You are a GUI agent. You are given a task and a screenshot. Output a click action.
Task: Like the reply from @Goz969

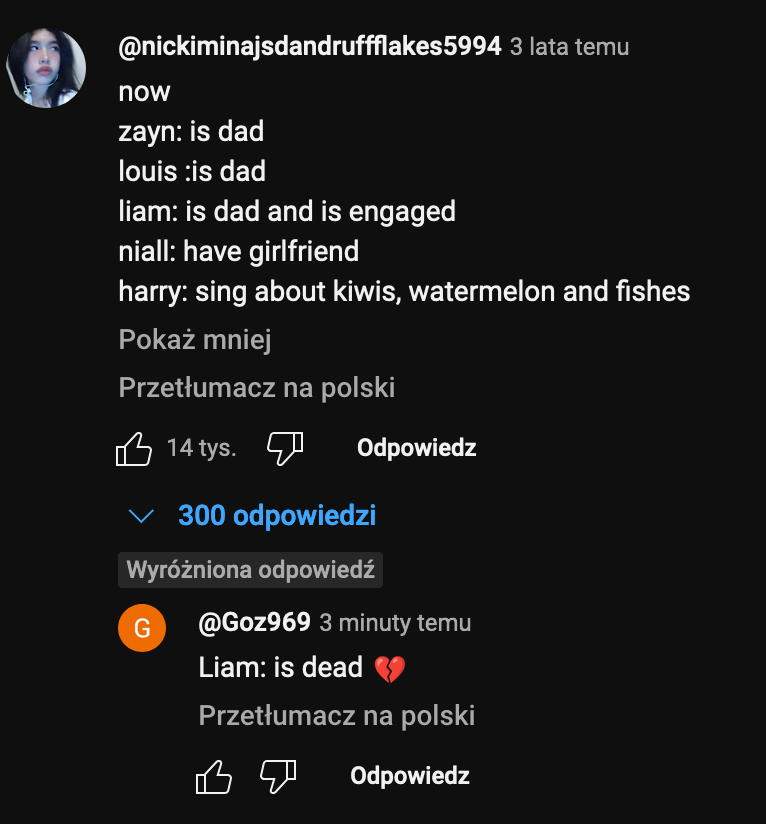tap(214, 776)
